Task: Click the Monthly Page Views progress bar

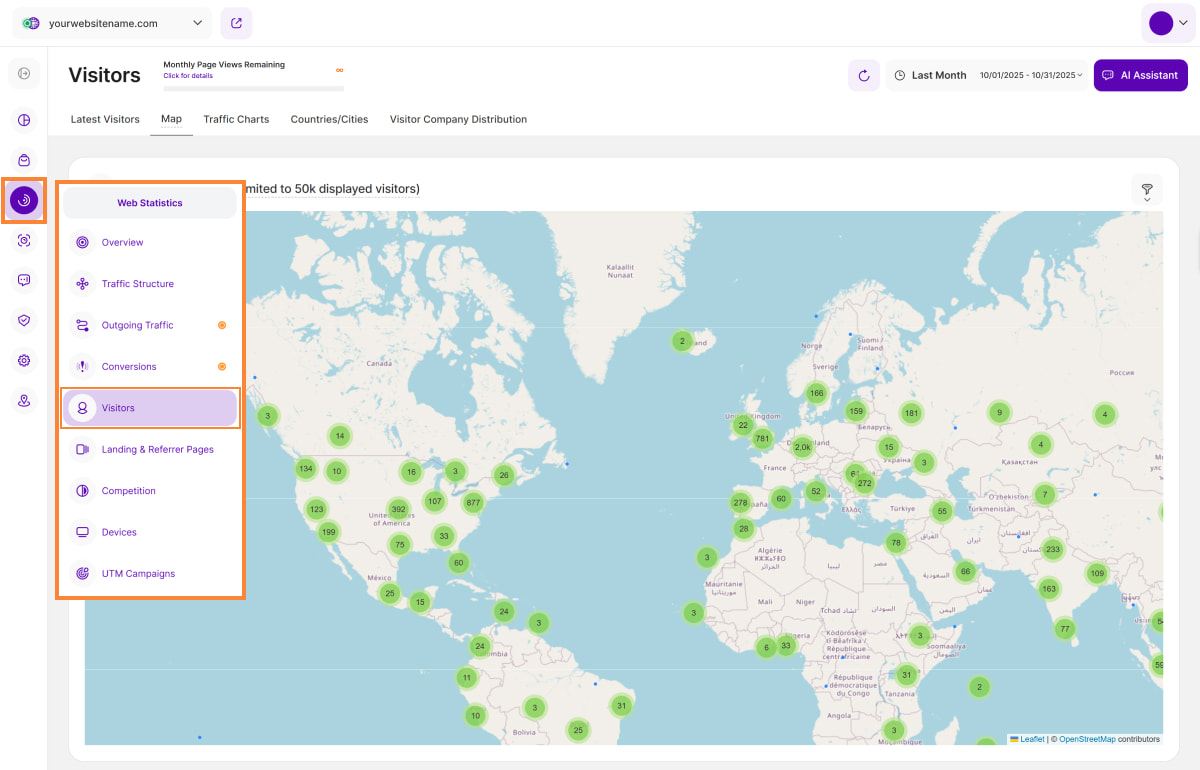Action: (x=253, y=89)
